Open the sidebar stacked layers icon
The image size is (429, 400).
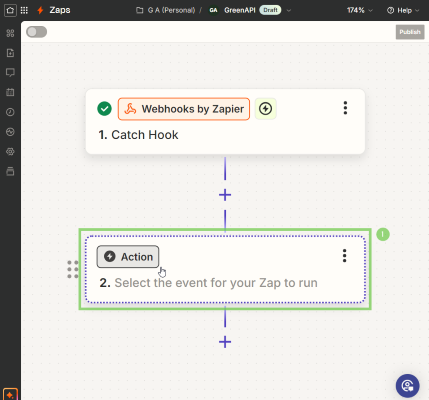tap(10, 171)
